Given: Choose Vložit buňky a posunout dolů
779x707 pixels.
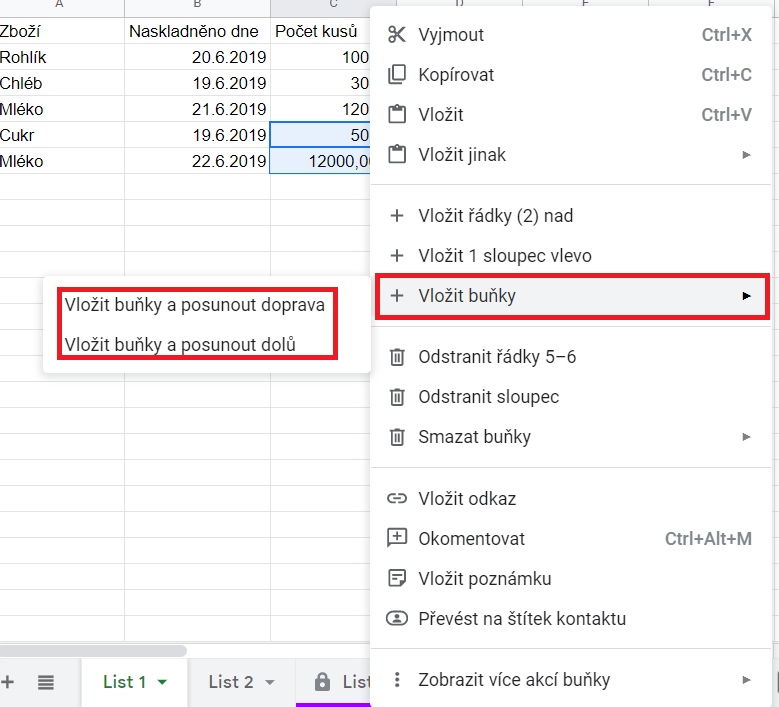Looking at the screenshot, I should [x=181, y=345].
